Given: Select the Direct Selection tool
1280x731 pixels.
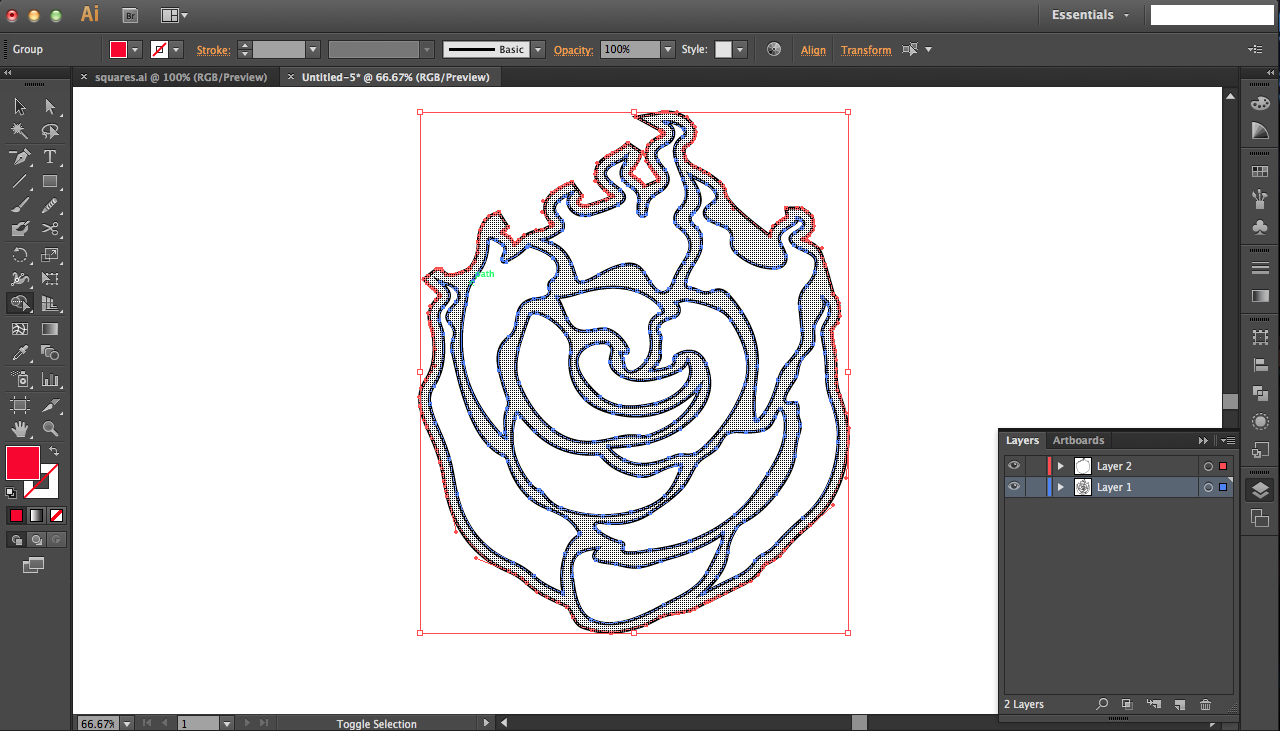Looking at the screenshot, I should (x=50, y=107).
